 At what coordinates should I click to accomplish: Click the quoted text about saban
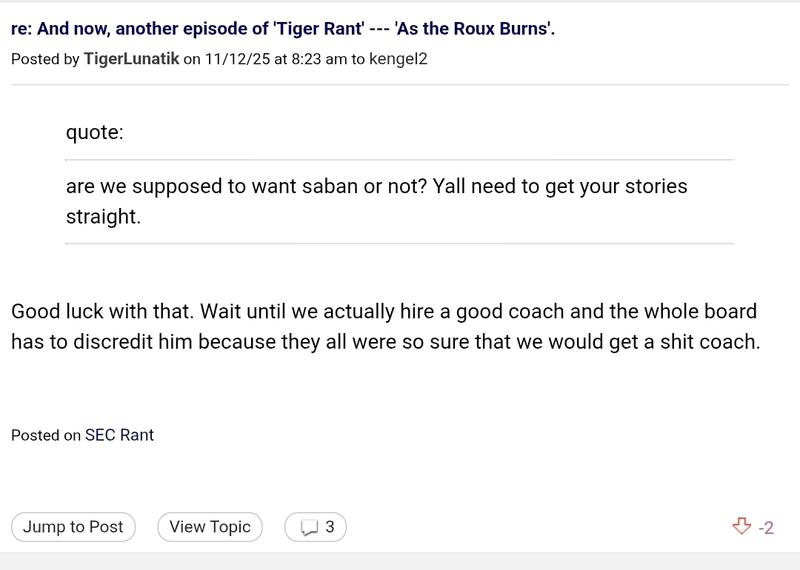376,187
